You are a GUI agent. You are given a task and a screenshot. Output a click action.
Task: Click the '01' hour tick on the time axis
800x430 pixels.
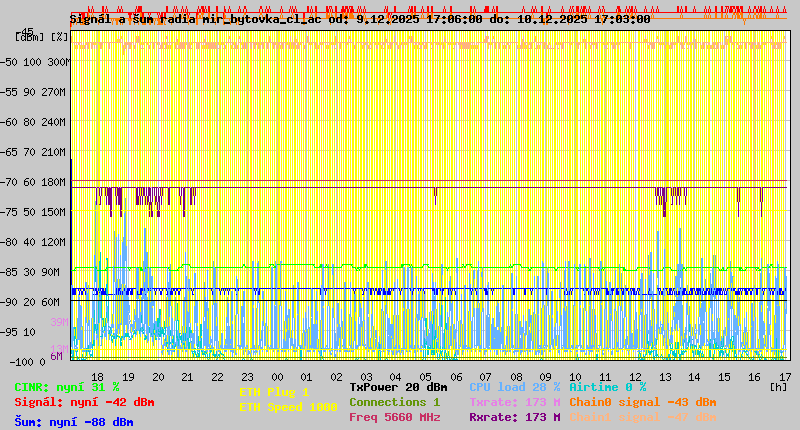(x=306, y=377)
